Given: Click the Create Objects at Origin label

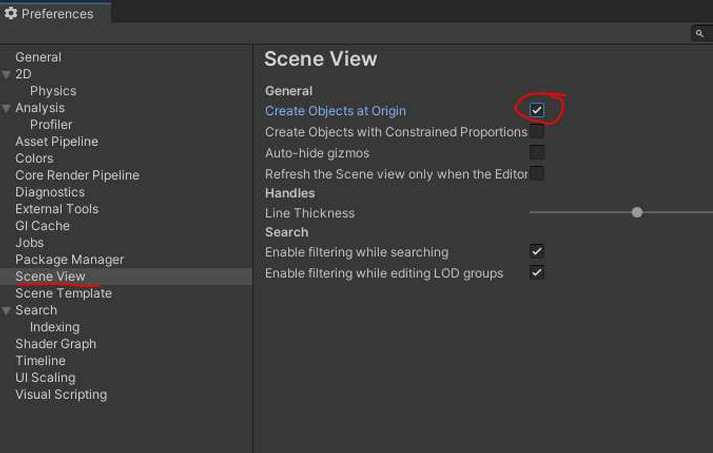Looking at the screenshot, I should [335, 111].
